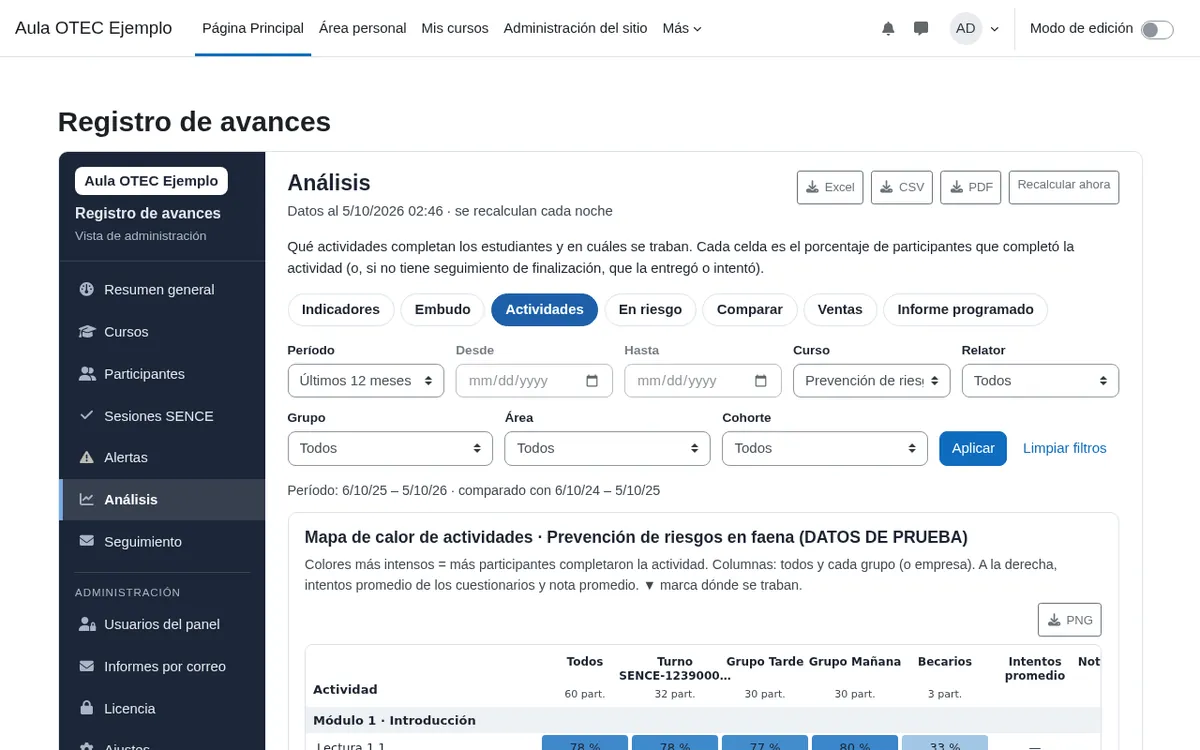Open the Grupo dropdown
Viewport: 1200px width, 750px height.
pyautogui.click(x=390, y=449)
